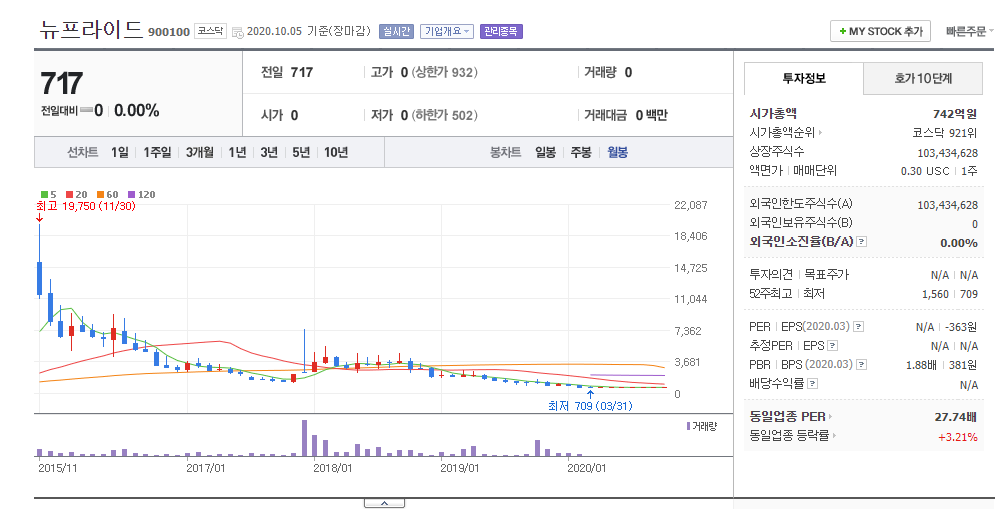
Task: Click help icon next to 추정PER EPS
Action: pyautogui.click(x=832, y=346)
